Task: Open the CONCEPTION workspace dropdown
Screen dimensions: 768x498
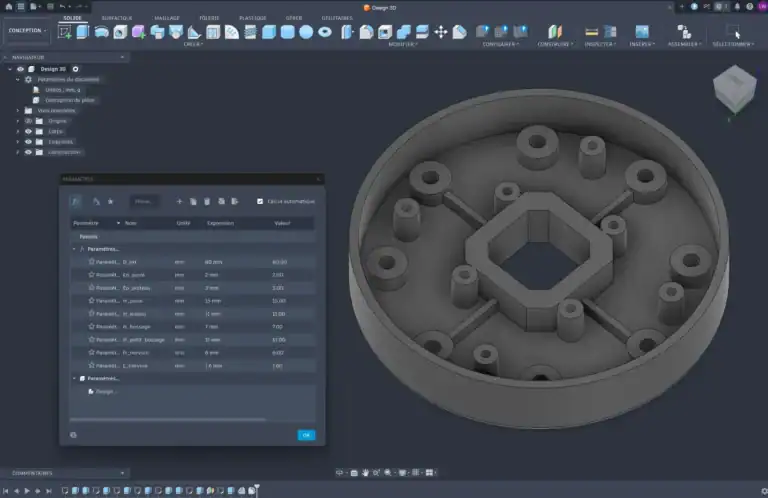Action: click(27, 30)
